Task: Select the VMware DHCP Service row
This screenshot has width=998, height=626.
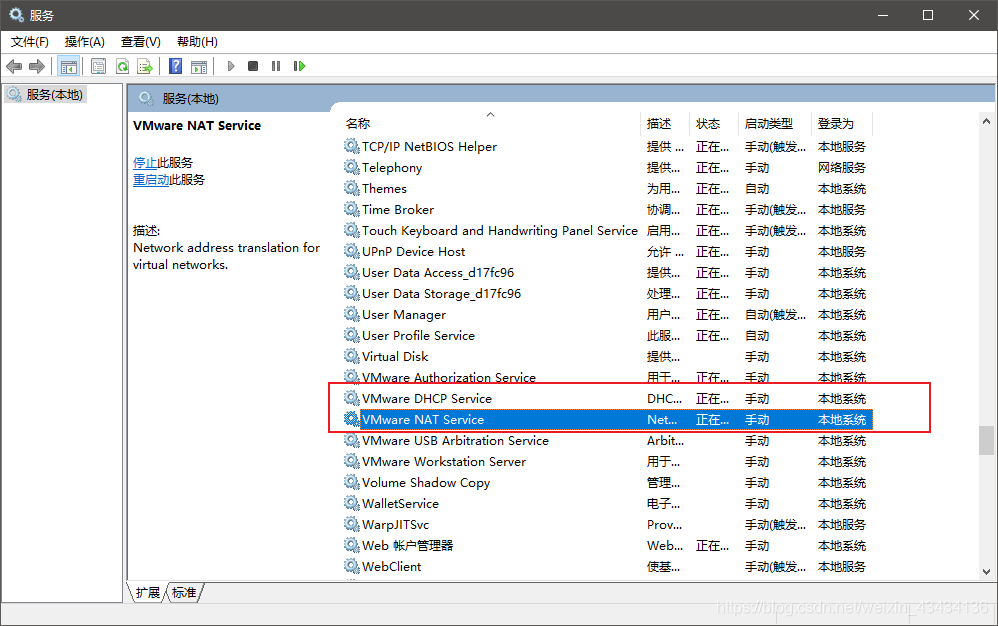Action: 608,399
